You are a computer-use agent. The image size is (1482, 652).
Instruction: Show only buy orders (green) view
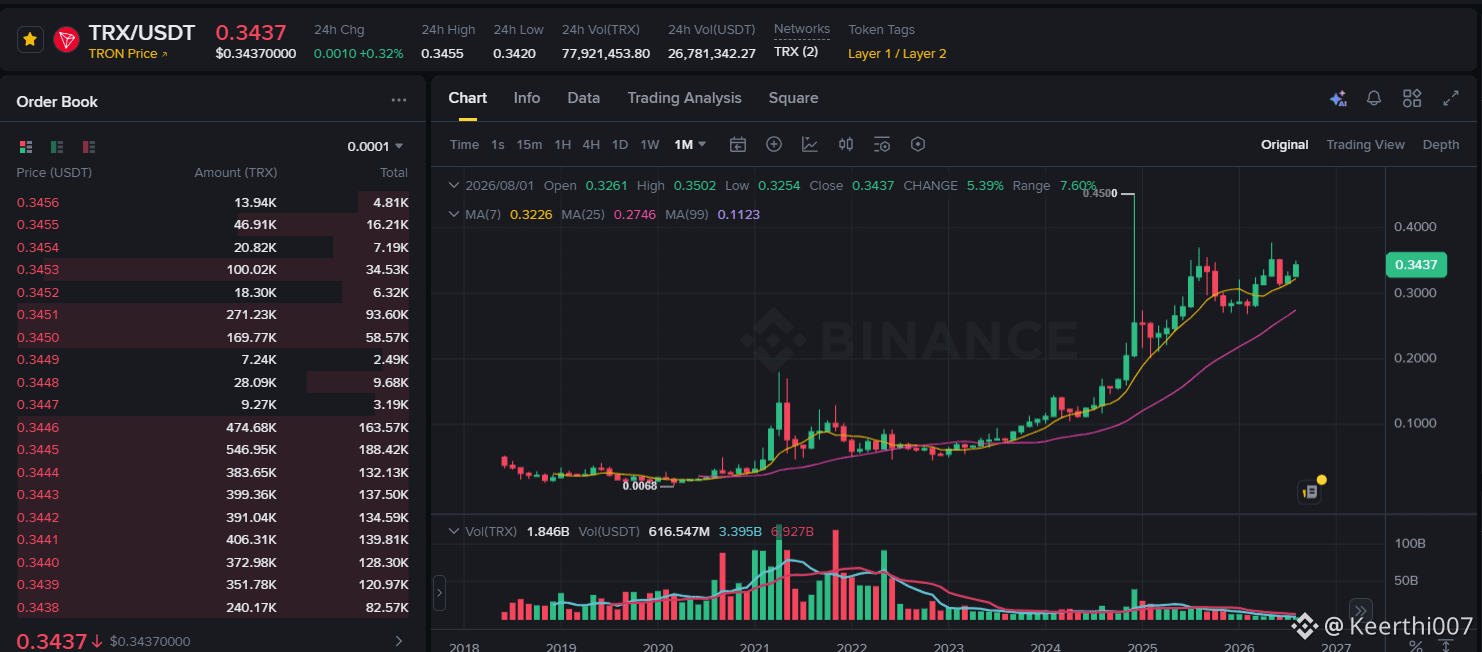click(x=57, y=147)
